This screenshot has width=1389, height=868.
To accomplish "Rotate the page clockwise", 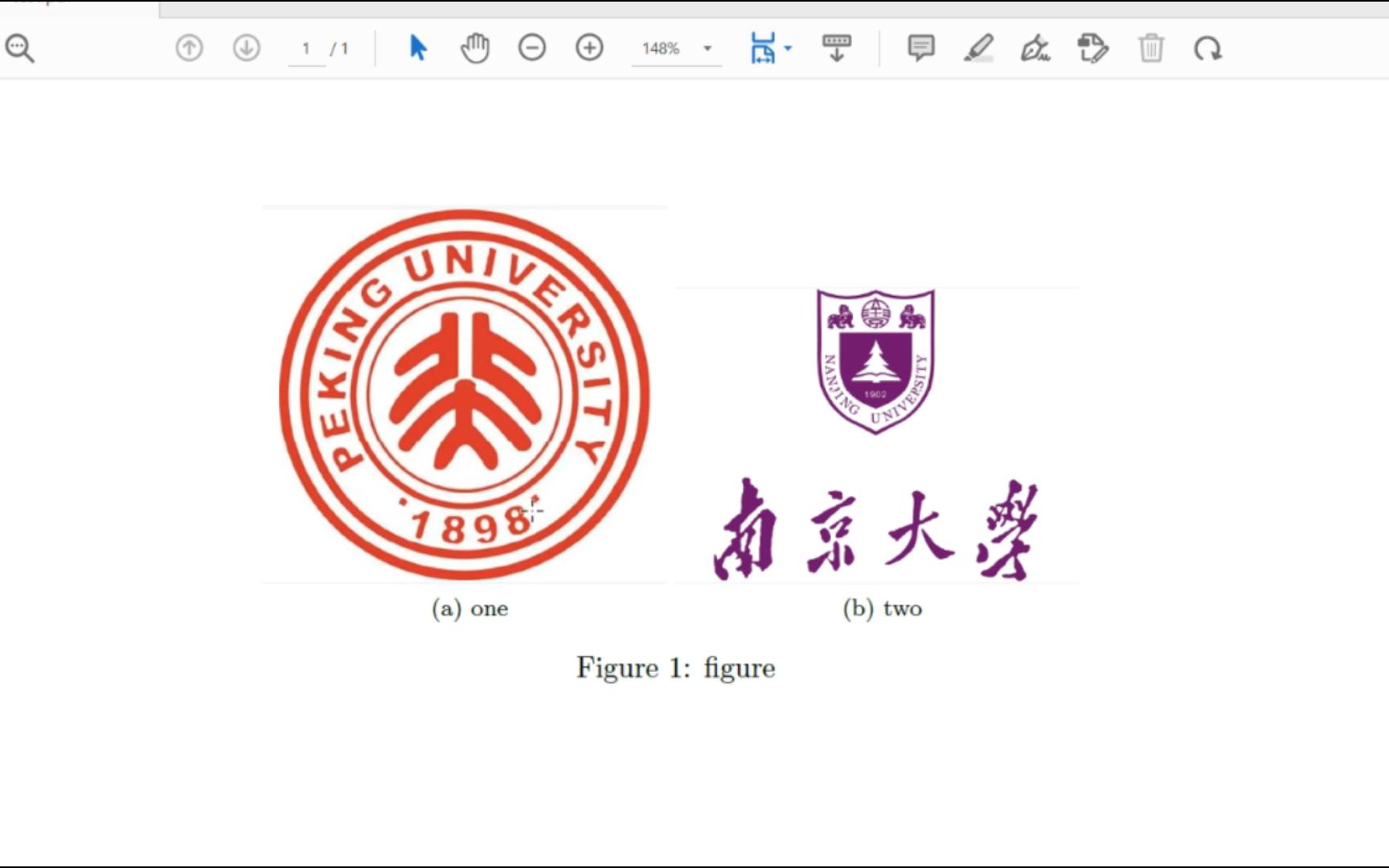I will tap(1207, 49).
